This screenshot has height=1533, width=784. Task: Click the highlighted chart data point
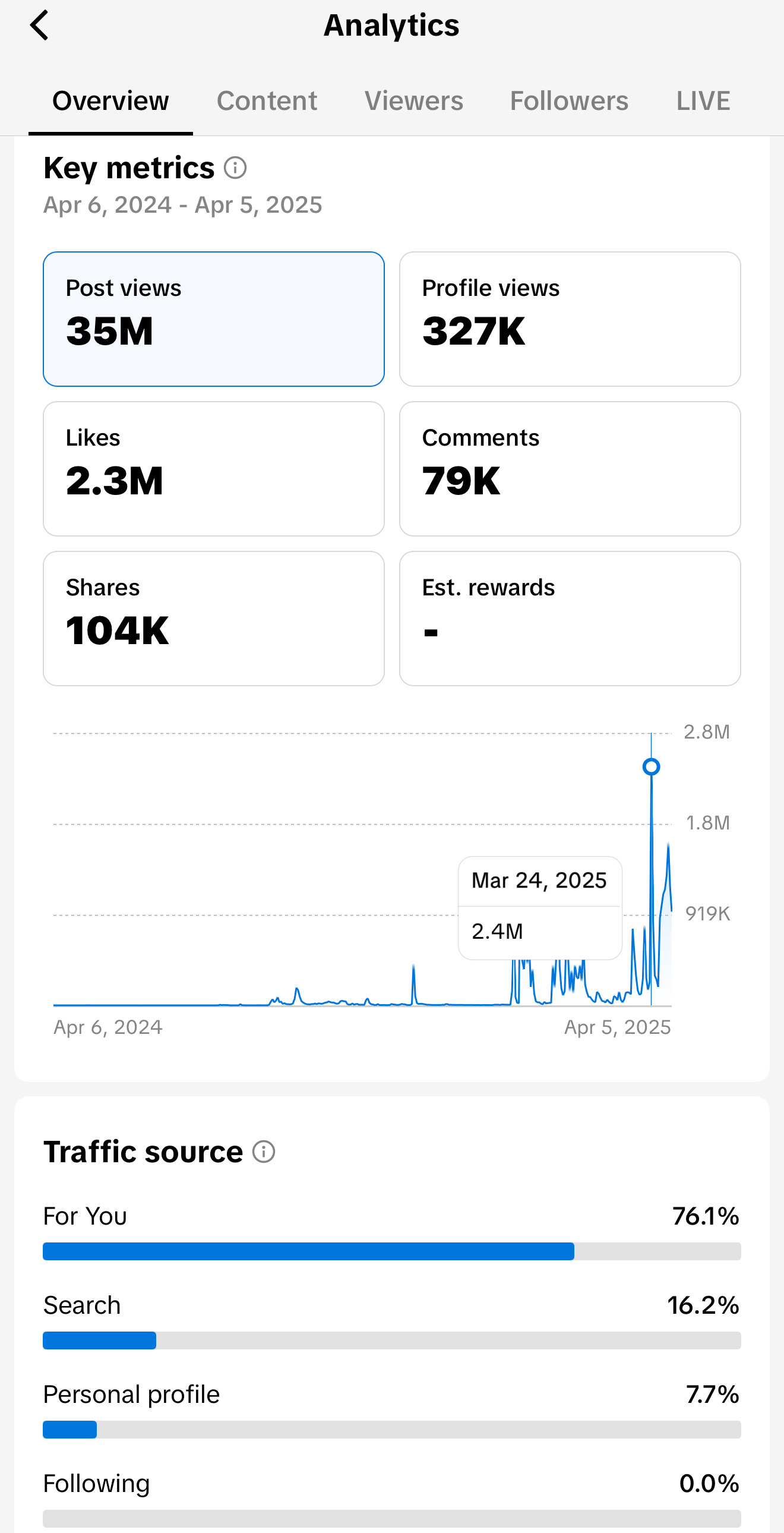pyautogui.click(x=652, y=766)
